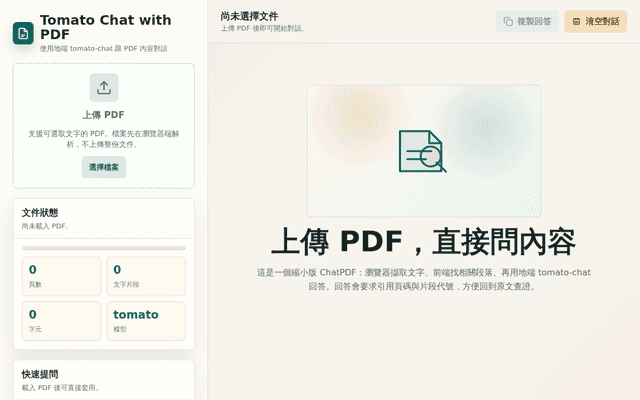Viewport: 640px width, 400px height.
Task: Click the '尚未載入 PDF。' status text
Action: pos(45,226)
